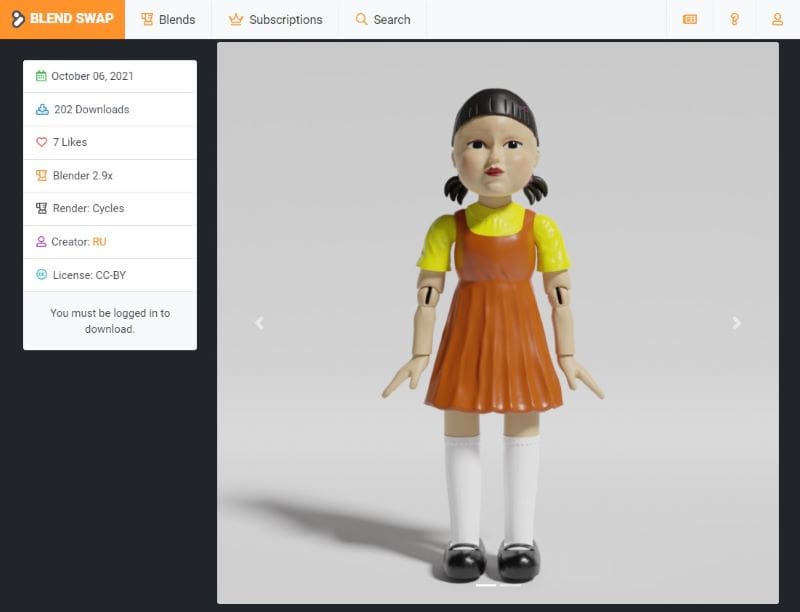This screenshot has width=800, height=612.
Task: Click the downloads icon beside 202 Downloads
Action: 42,109
